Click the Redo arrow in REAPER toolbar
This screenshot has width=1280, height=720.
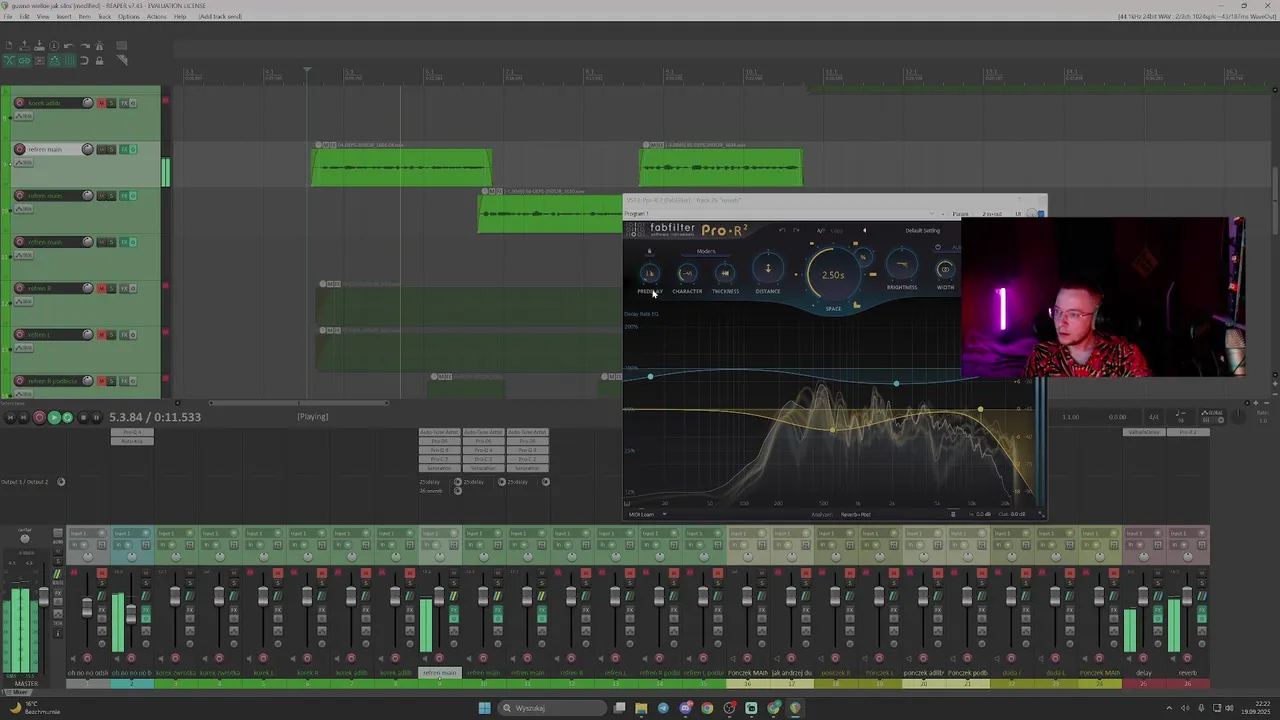click(x=85, y=45)
